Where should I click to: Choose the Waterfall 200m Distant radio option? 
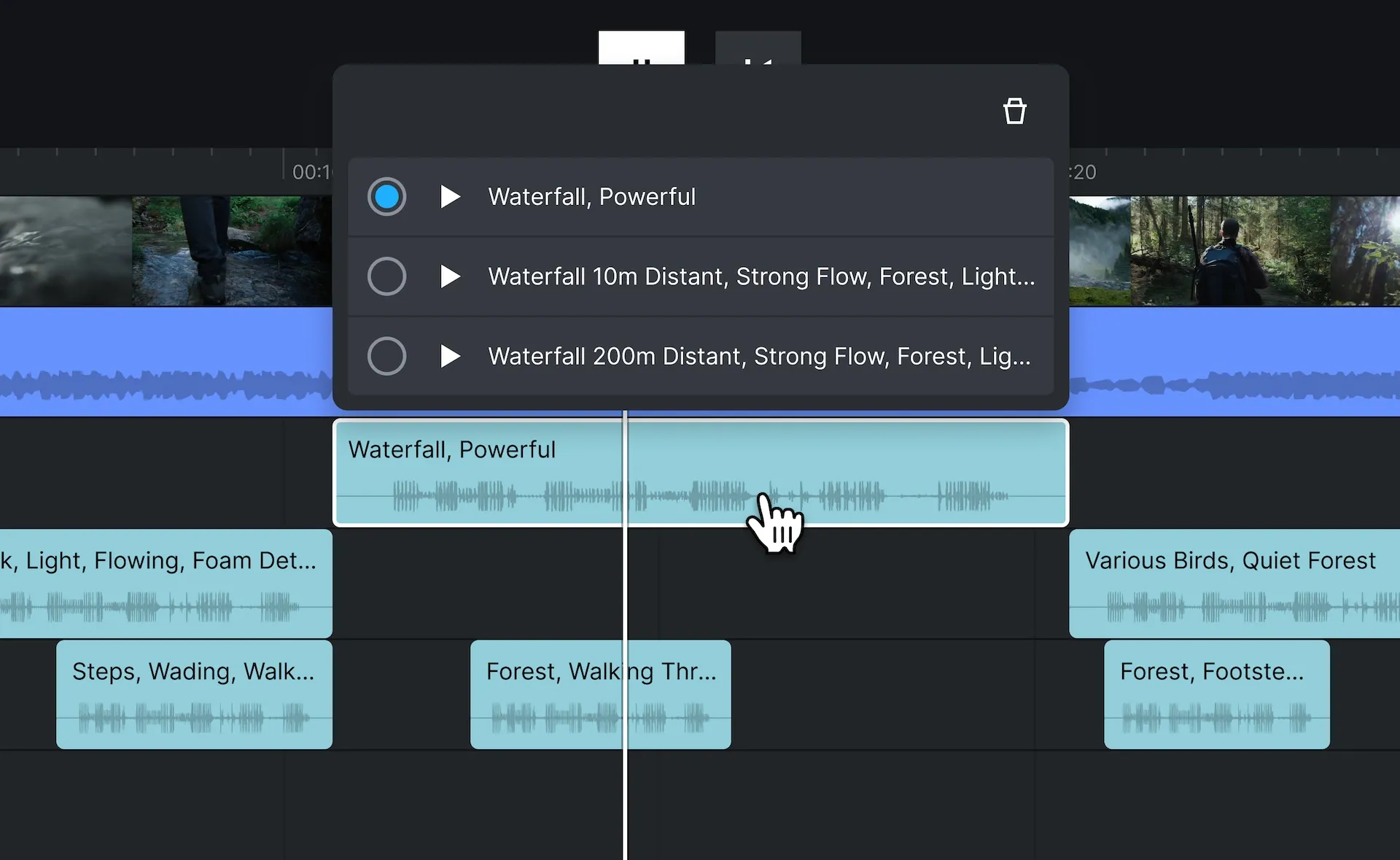[x=386, y=356]
